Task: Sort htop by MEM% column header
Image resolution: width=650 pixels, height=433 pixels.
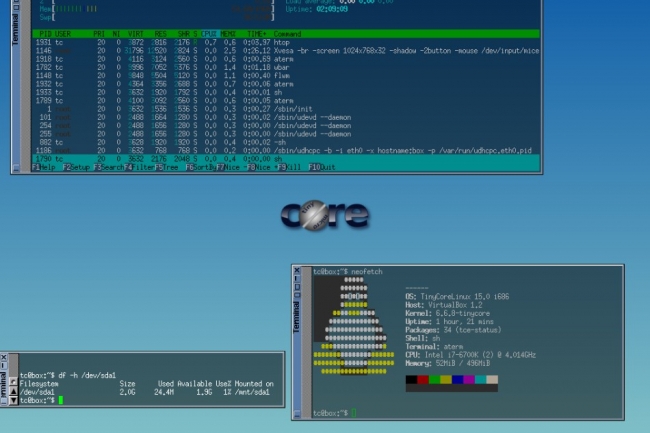Action: pos(228,34)
